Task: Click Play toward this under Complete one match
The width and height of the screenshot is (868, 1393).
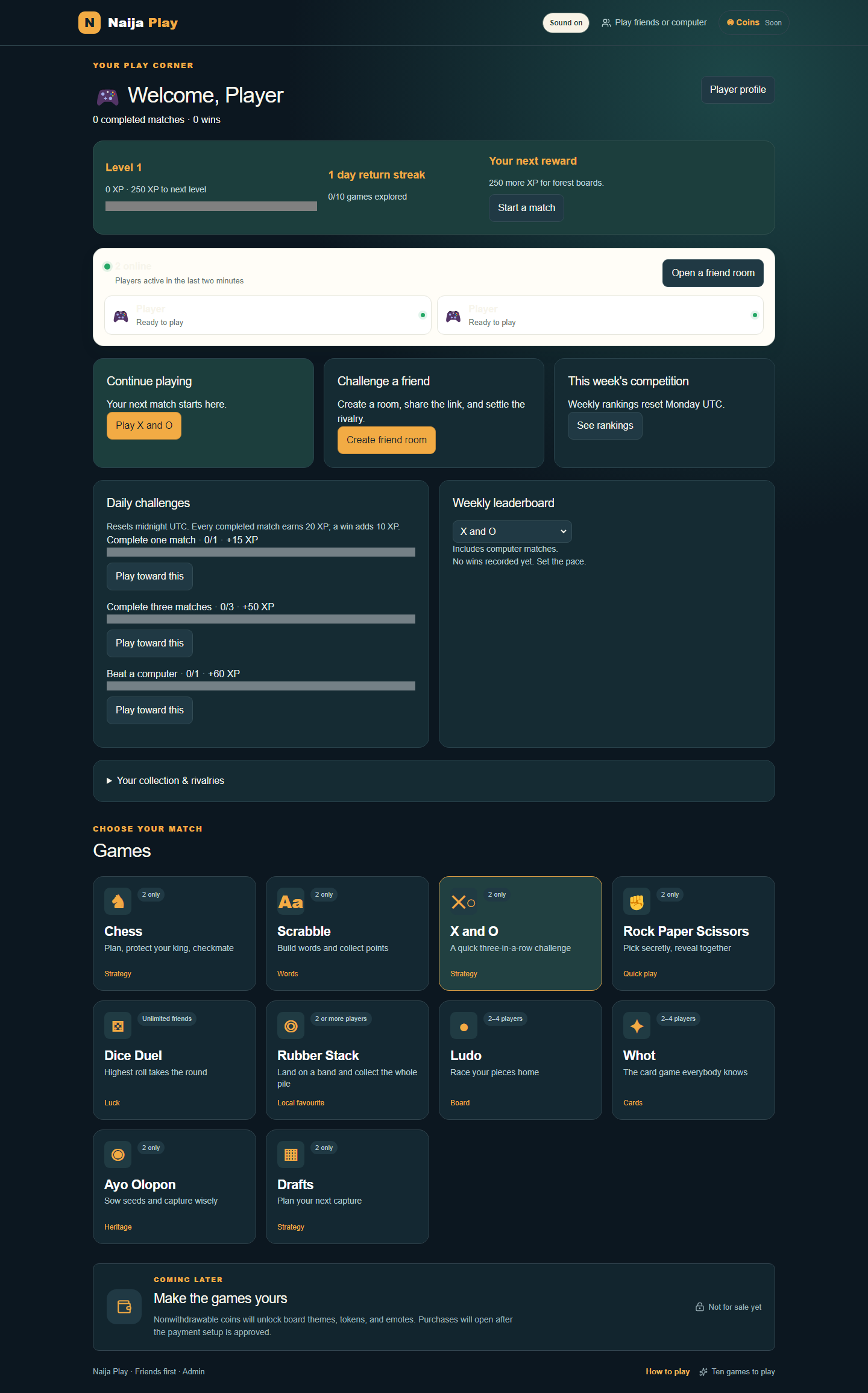Action: 149,576
